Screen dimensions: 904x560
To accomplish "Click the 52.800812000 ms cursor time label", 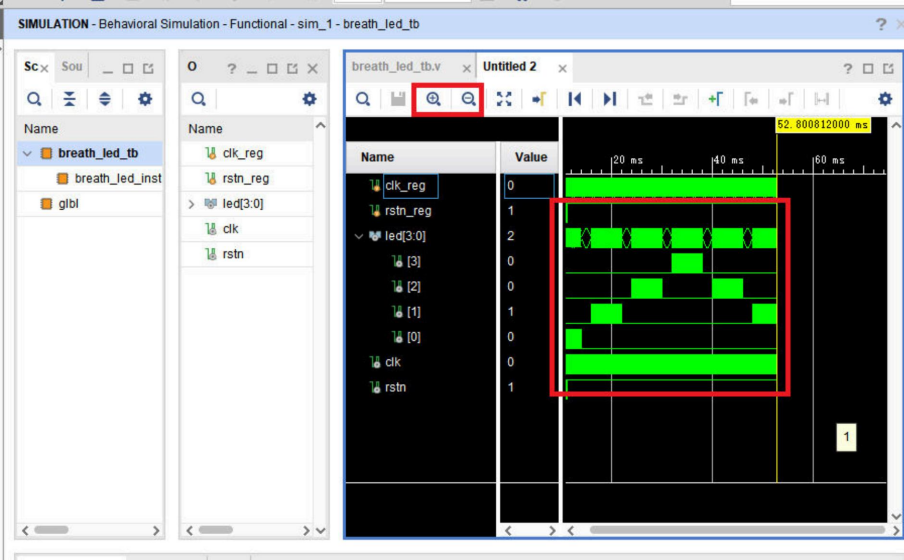I will (x=822, y=125).
